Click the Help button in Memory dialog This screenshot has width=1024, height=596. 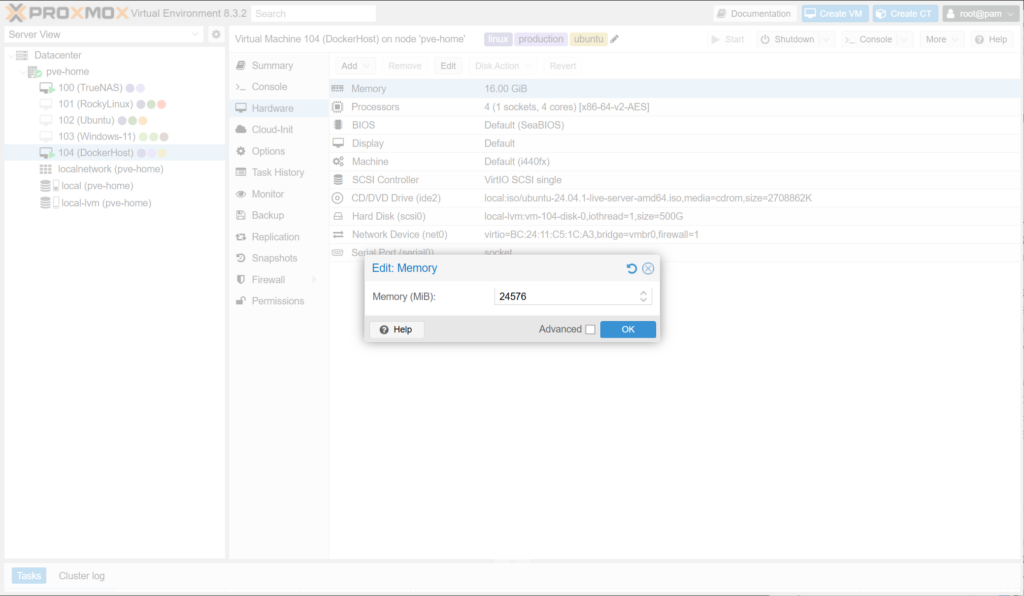point(396,329)
